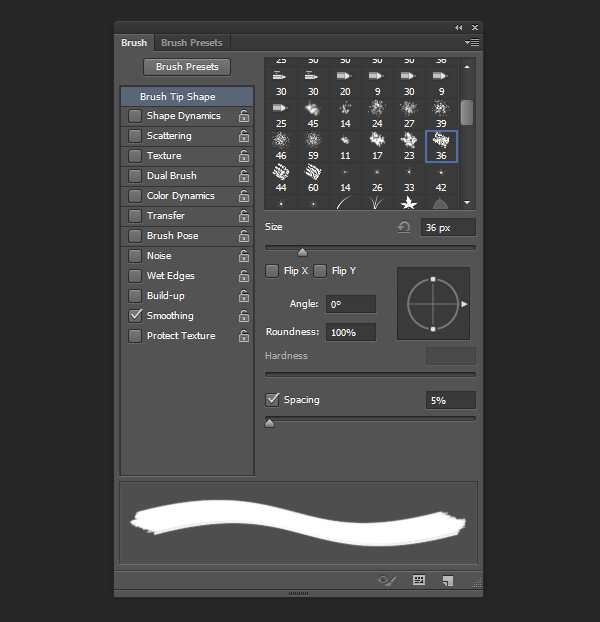Viewport: 600px width, 622px height.
Task: Collapse the panel with double-arrow icon
Action: pyautogui.click(x=458, y=27)
